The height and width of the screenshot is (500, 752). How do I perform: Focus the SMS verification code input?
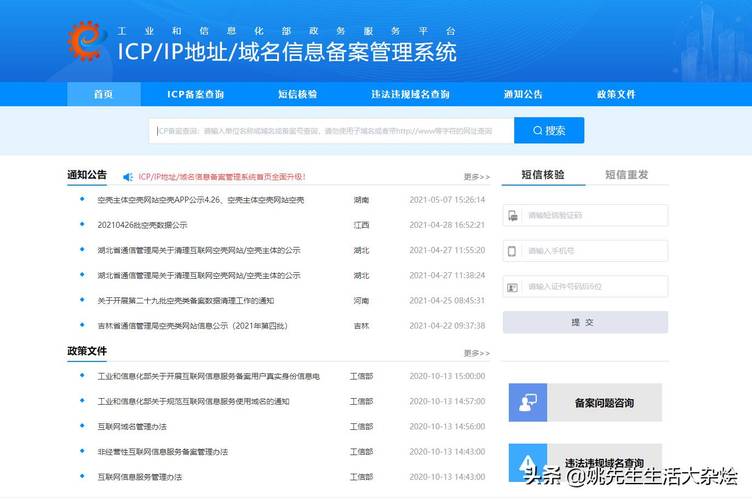(x=585, y=216)
